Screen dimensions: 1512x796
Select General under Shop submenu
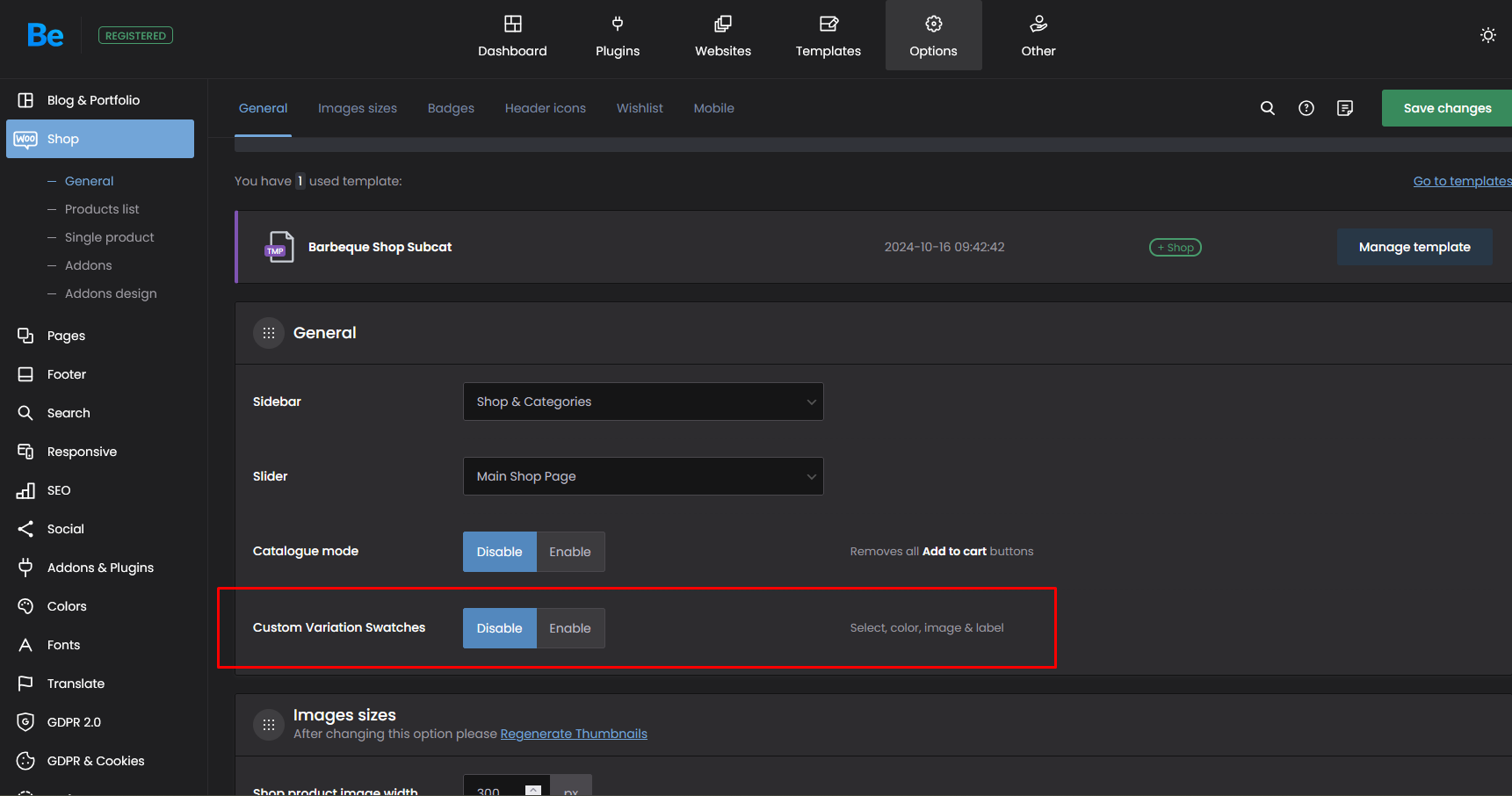[90, 181]
